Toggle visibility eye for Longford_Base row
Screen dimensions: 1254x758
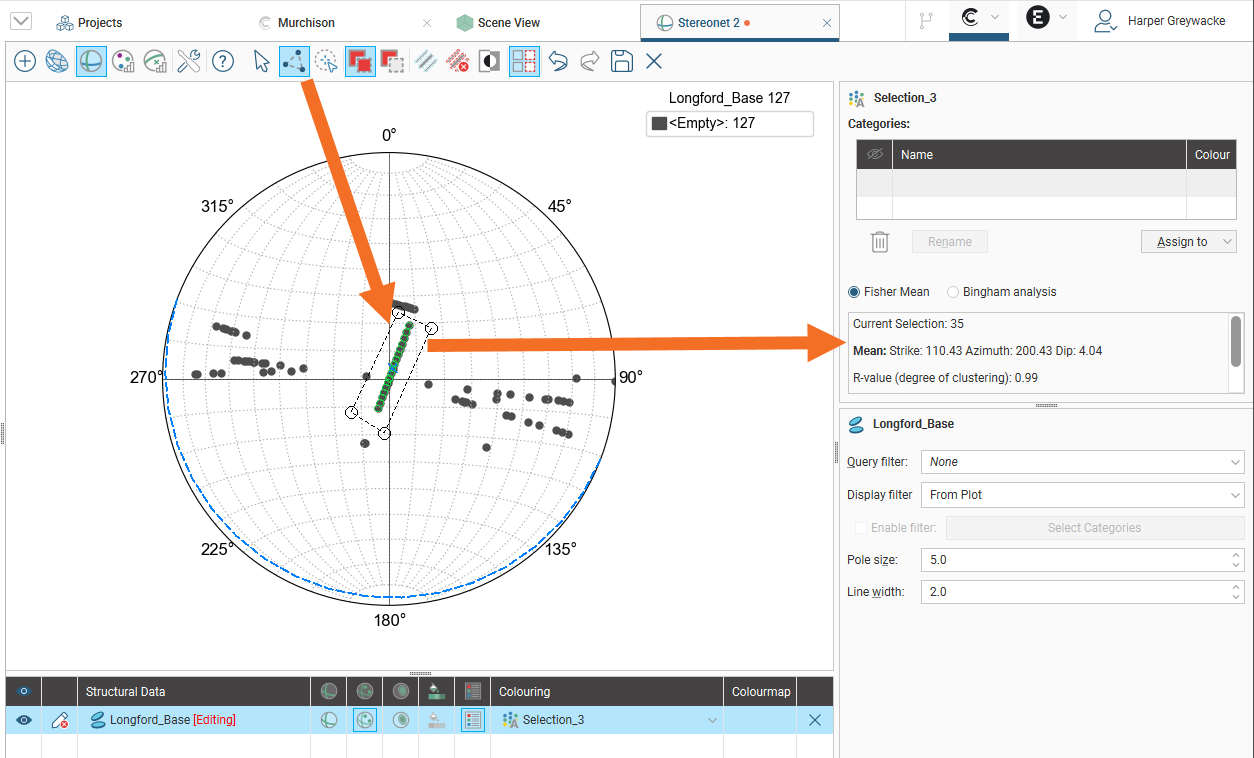pyautogui.click(x=24, y=720)
